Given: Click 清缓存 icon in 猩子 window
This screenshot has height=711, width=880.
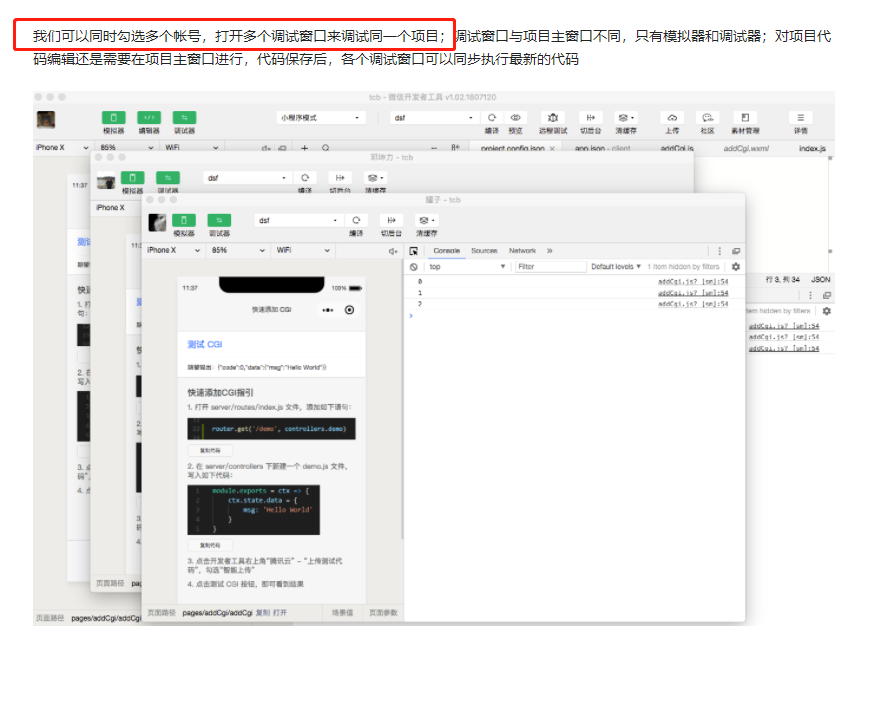Looking at the screenshot, I should click(x=427, y=220).
